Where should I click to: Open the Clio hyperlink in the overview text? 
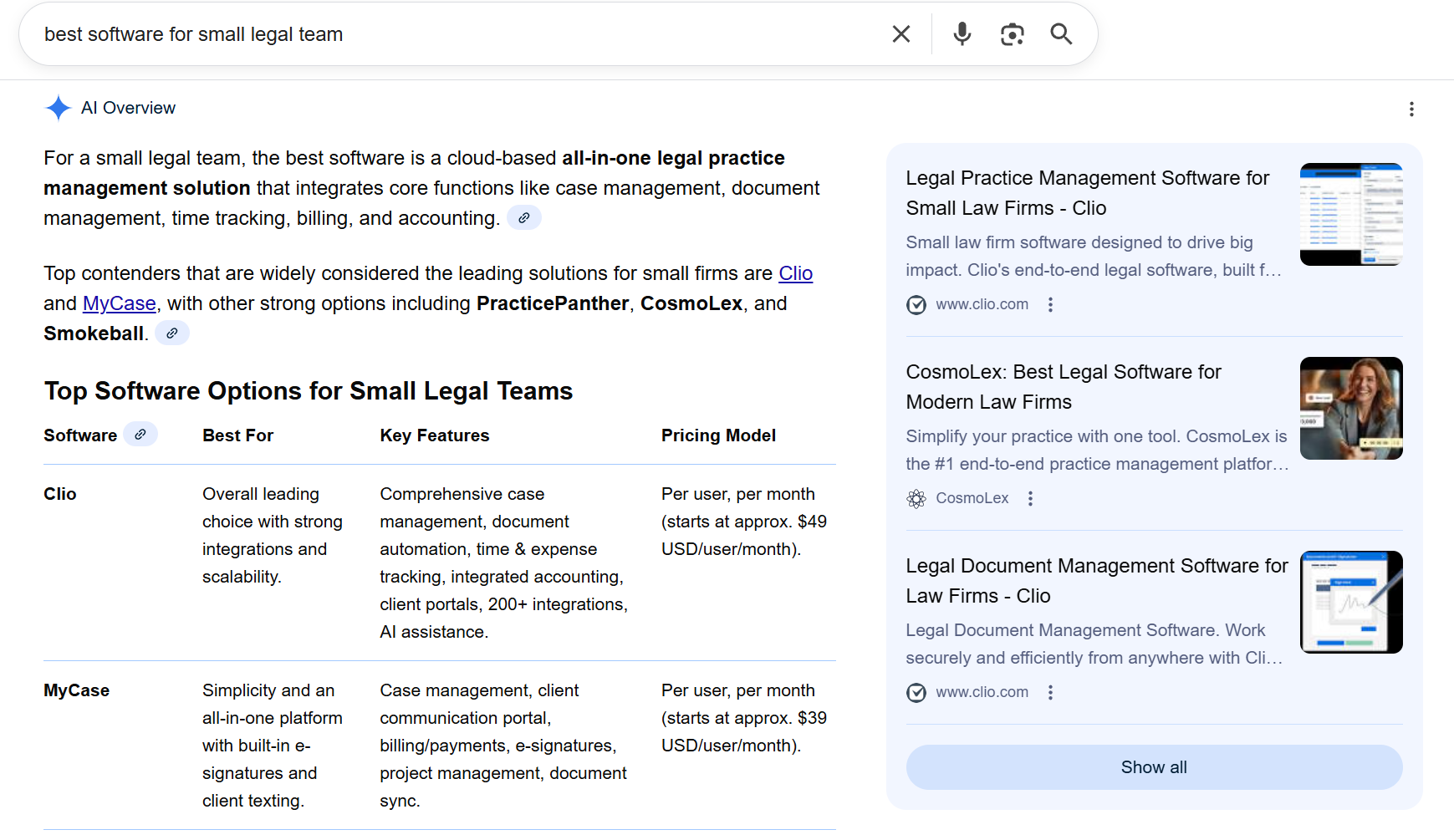(795, 273)
